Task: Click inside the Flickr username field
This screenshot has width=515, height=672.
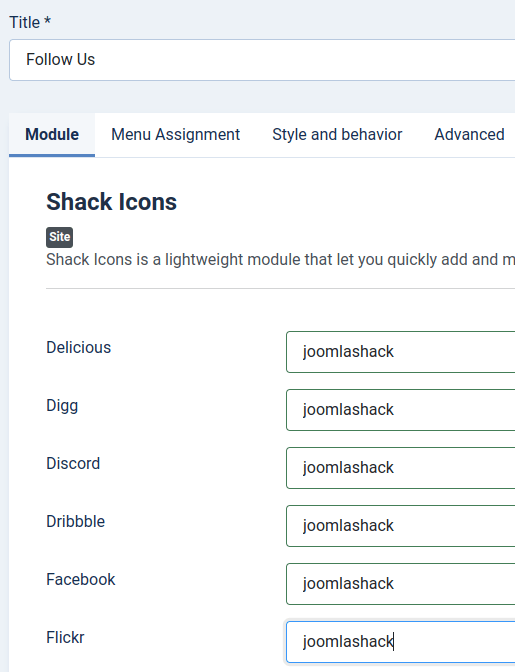Action: 401,642
